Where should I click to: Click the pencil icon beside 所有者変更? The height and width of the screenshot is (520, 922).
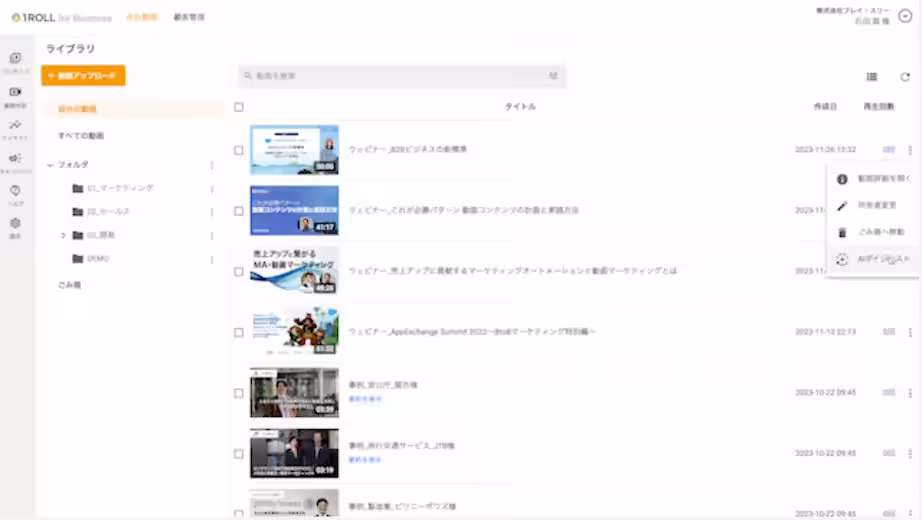[x=842, y=206]
